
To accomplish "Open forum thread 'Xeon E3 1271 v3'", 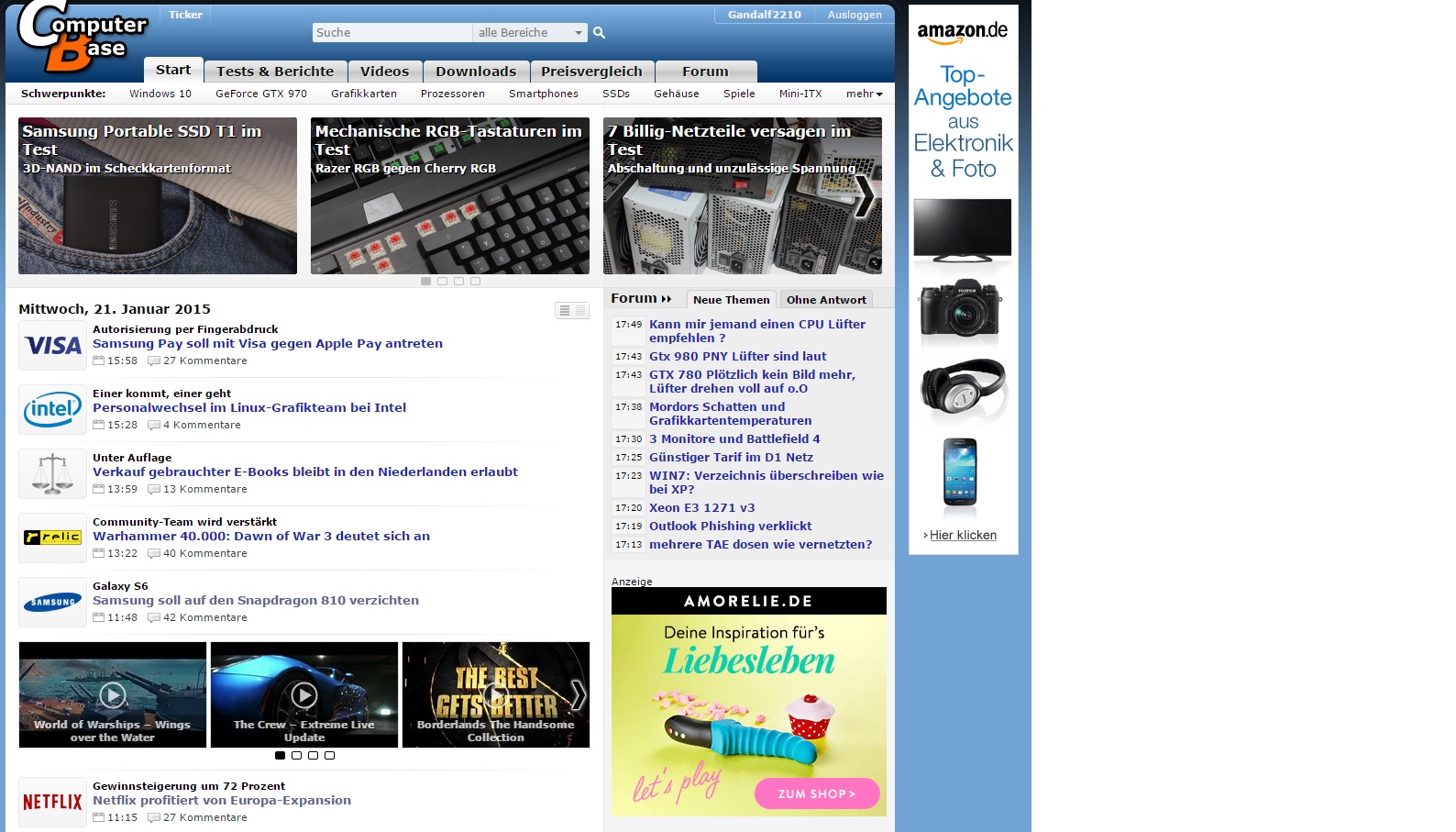I will click(x=702, y=507).
